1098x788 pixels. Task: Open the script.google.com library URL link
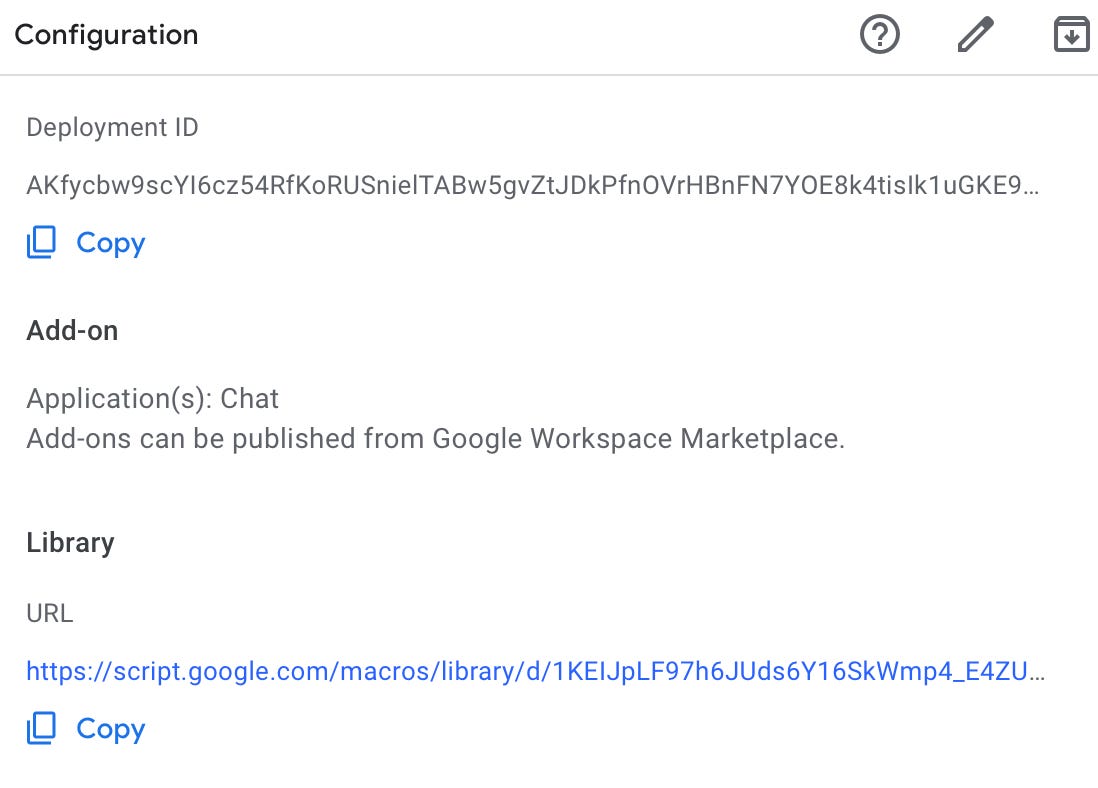(x=535, y=671)
